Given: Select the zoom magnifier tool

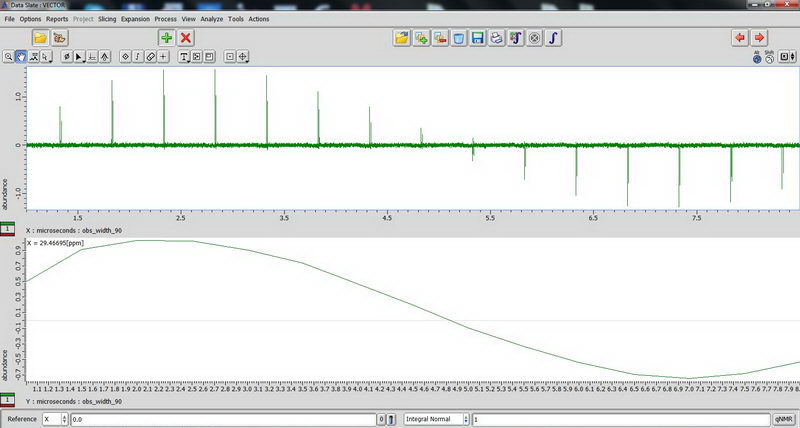Looking at the screenshot, I should [x=8, y=57].
